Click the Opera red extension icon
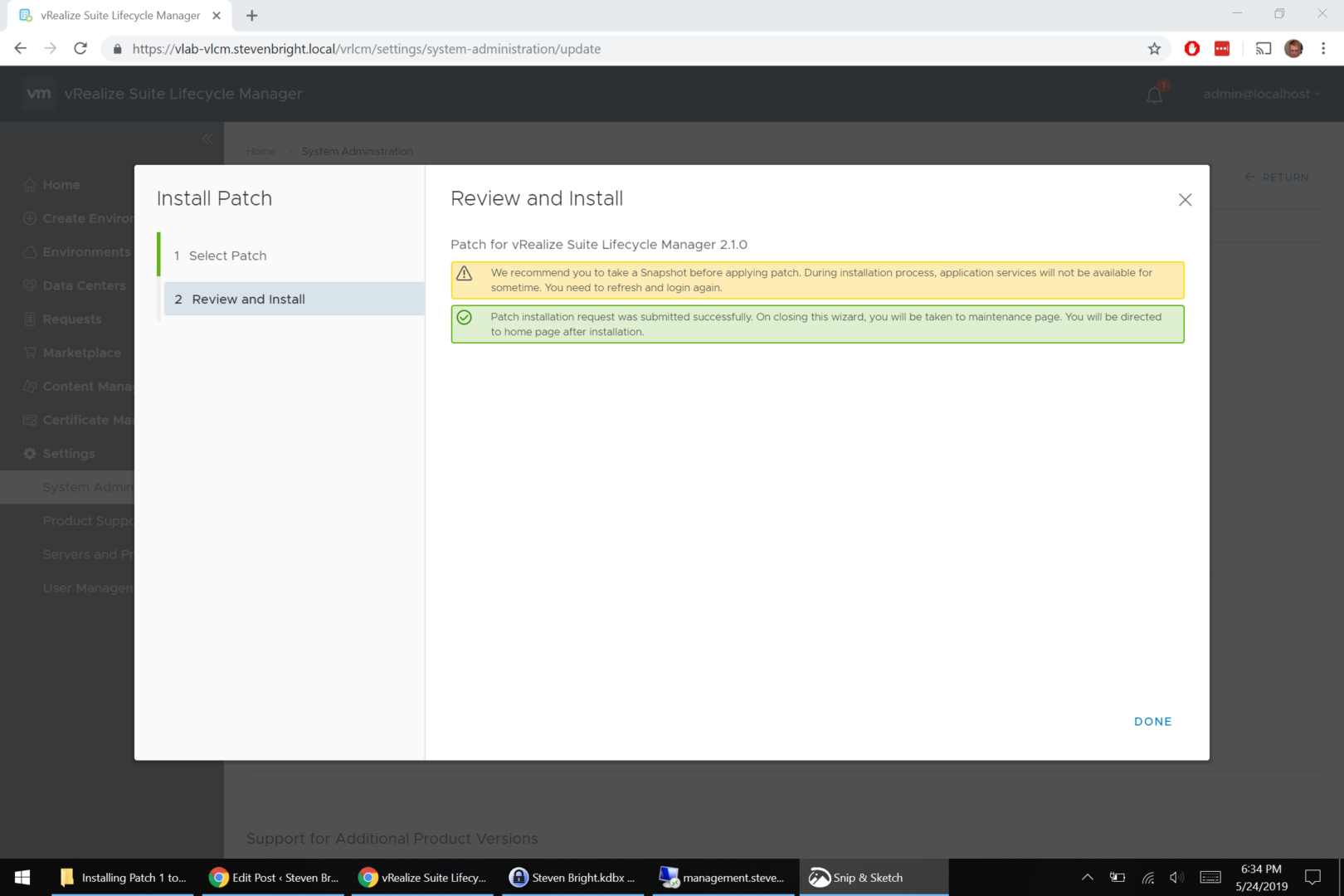This screenshot has width=1344, height=896. (1191, 49)
